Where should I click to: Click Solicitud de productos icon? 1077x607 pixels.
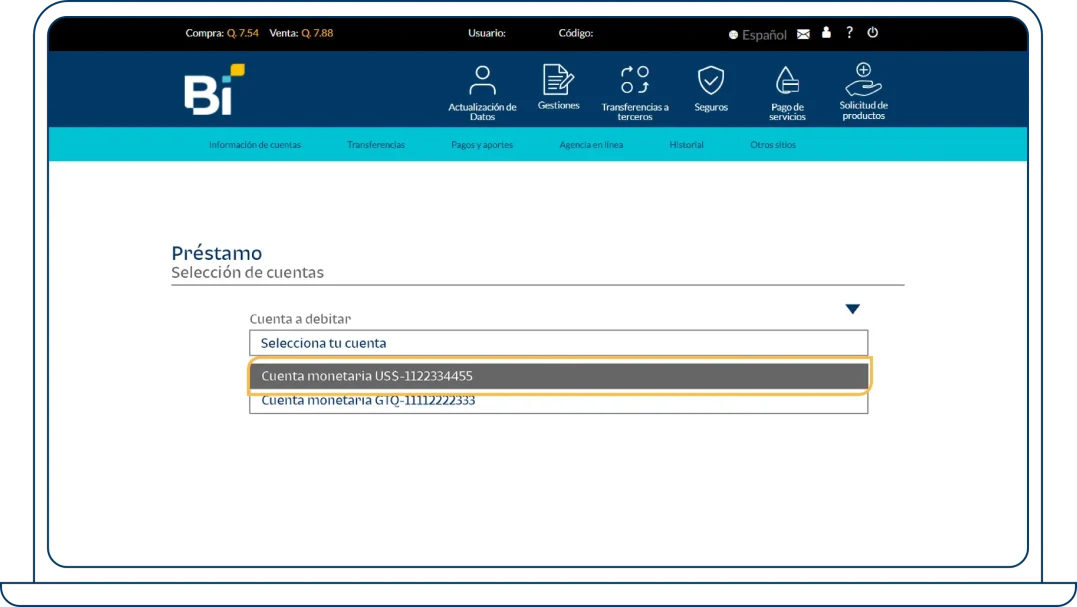(x=863, y=80)
